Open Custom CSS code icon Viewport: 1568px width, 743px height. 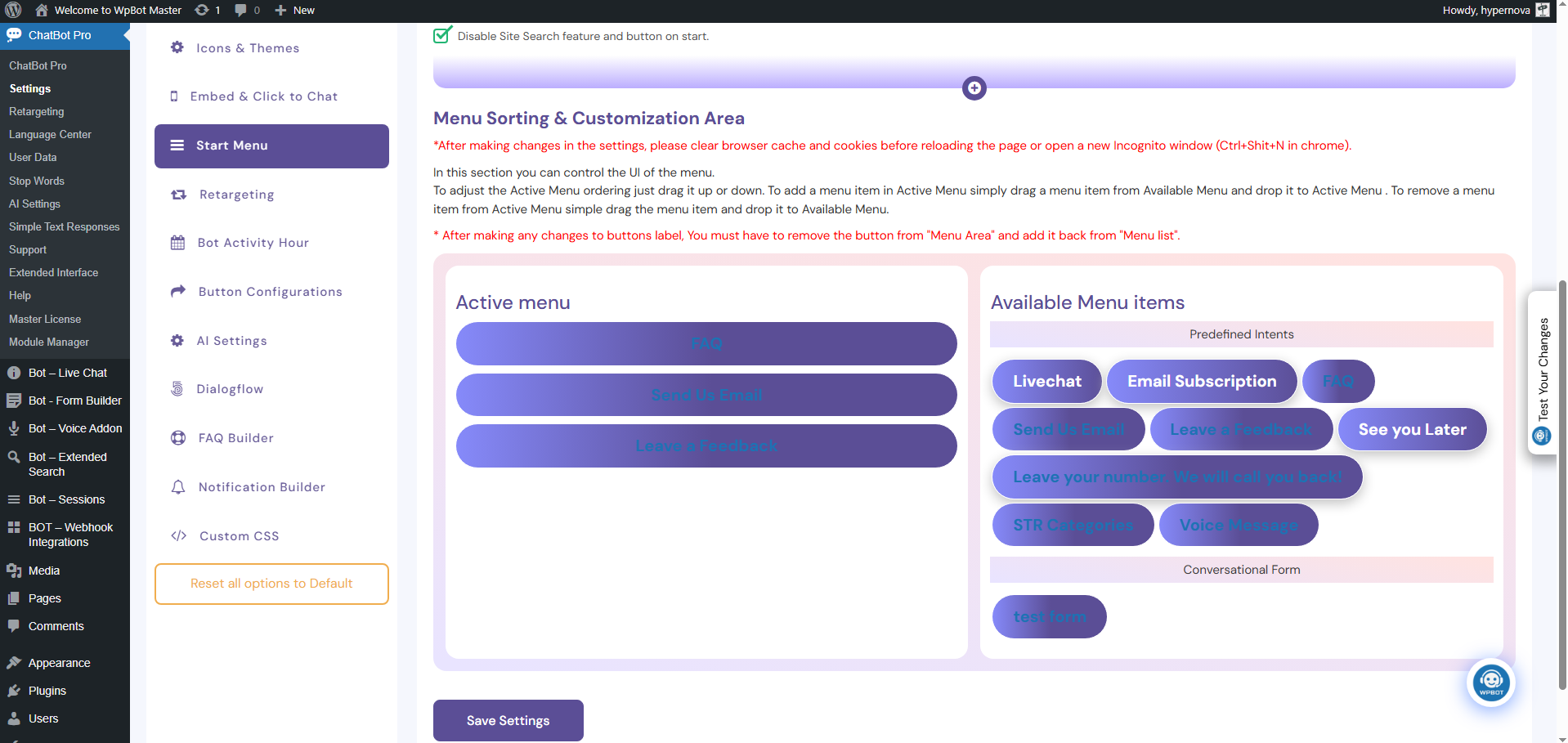(177, 535)
